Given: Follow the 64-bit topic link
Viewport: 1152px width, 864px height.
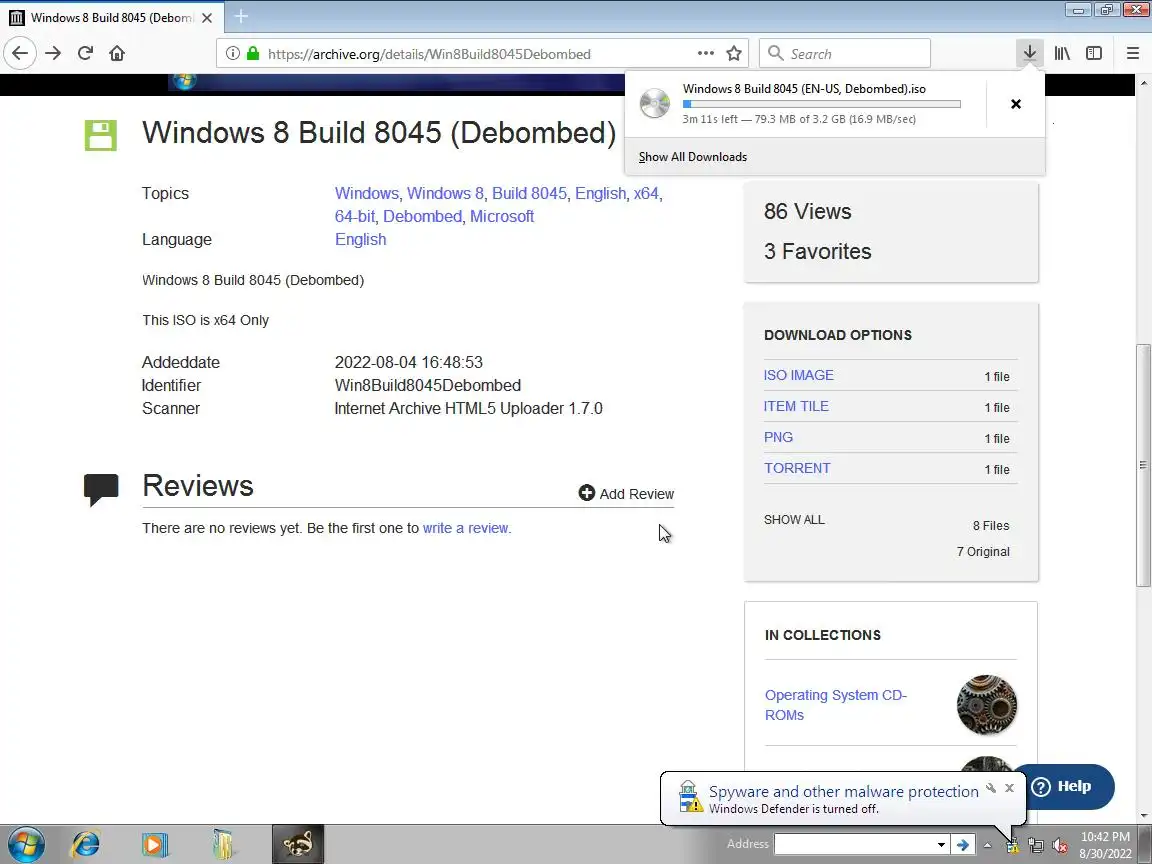Looking at the screenshot, I should pos(355,217).
